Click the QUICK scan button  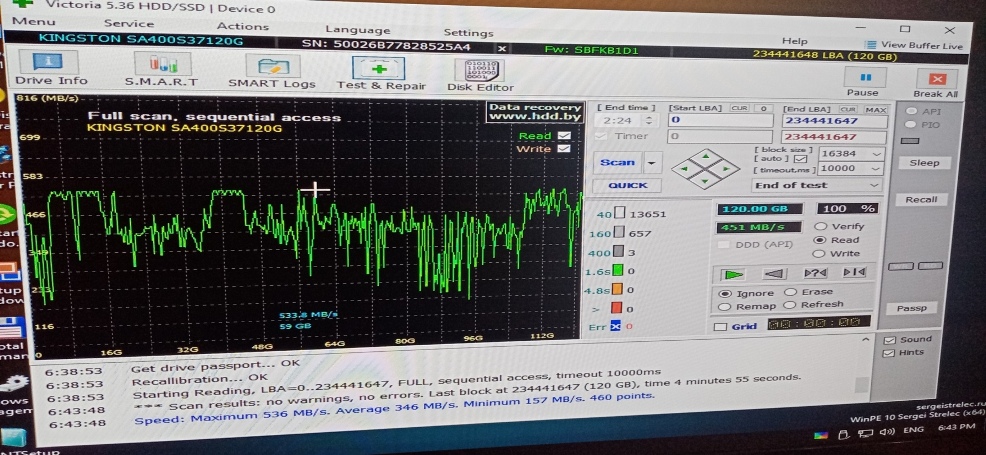628,185
